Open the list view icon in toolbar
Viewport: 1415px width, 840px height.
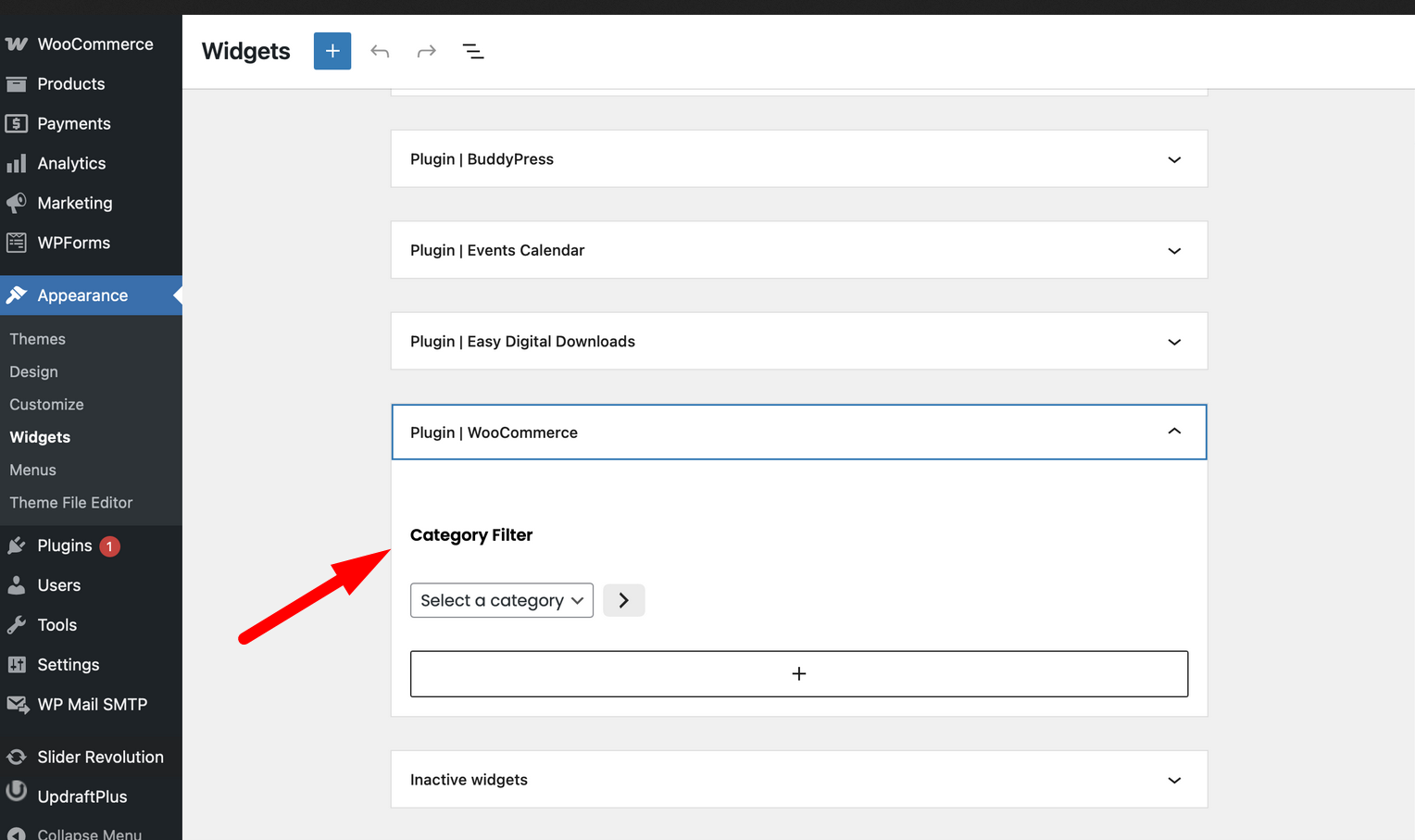[473, 51]
